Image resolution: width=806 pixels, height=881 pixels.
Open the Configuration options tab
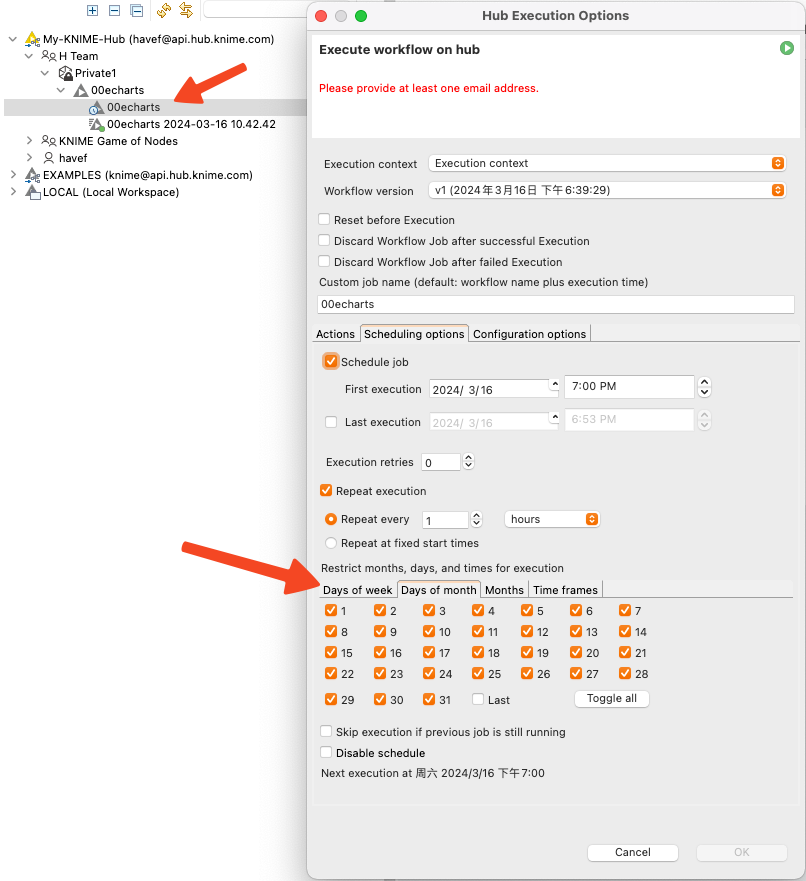(529, 334)
